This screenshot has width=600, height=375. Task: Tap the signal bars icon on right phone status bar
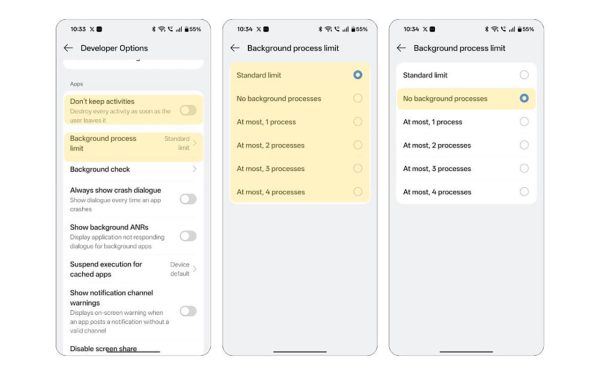point(512,29)
